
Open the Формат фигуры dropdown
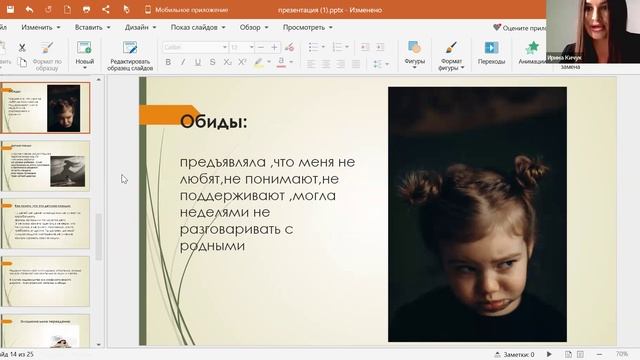coord(451,56)
